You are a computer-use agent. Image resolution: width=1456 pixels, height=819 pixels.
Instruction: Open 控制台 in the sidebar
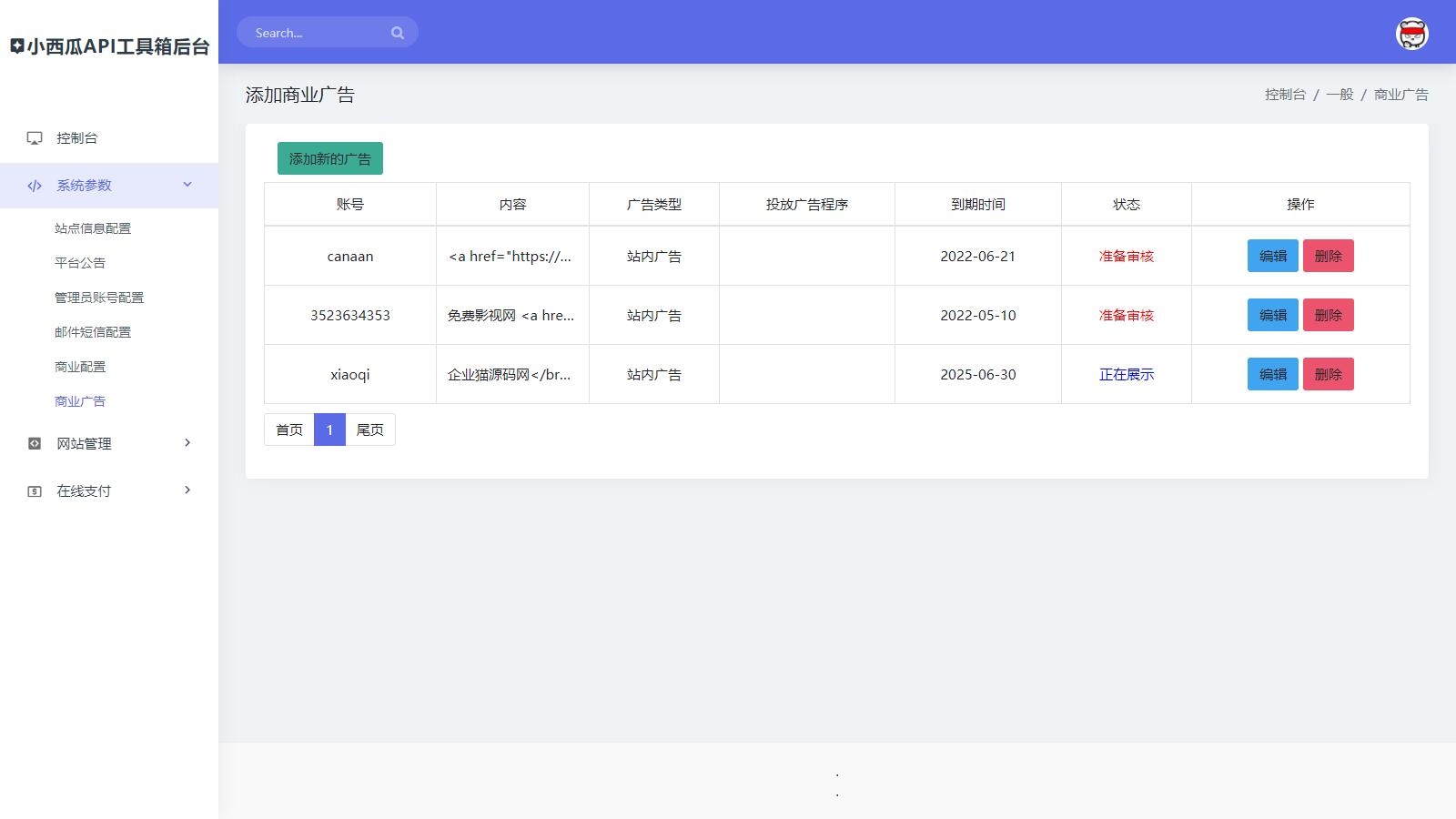pos(76,138)
